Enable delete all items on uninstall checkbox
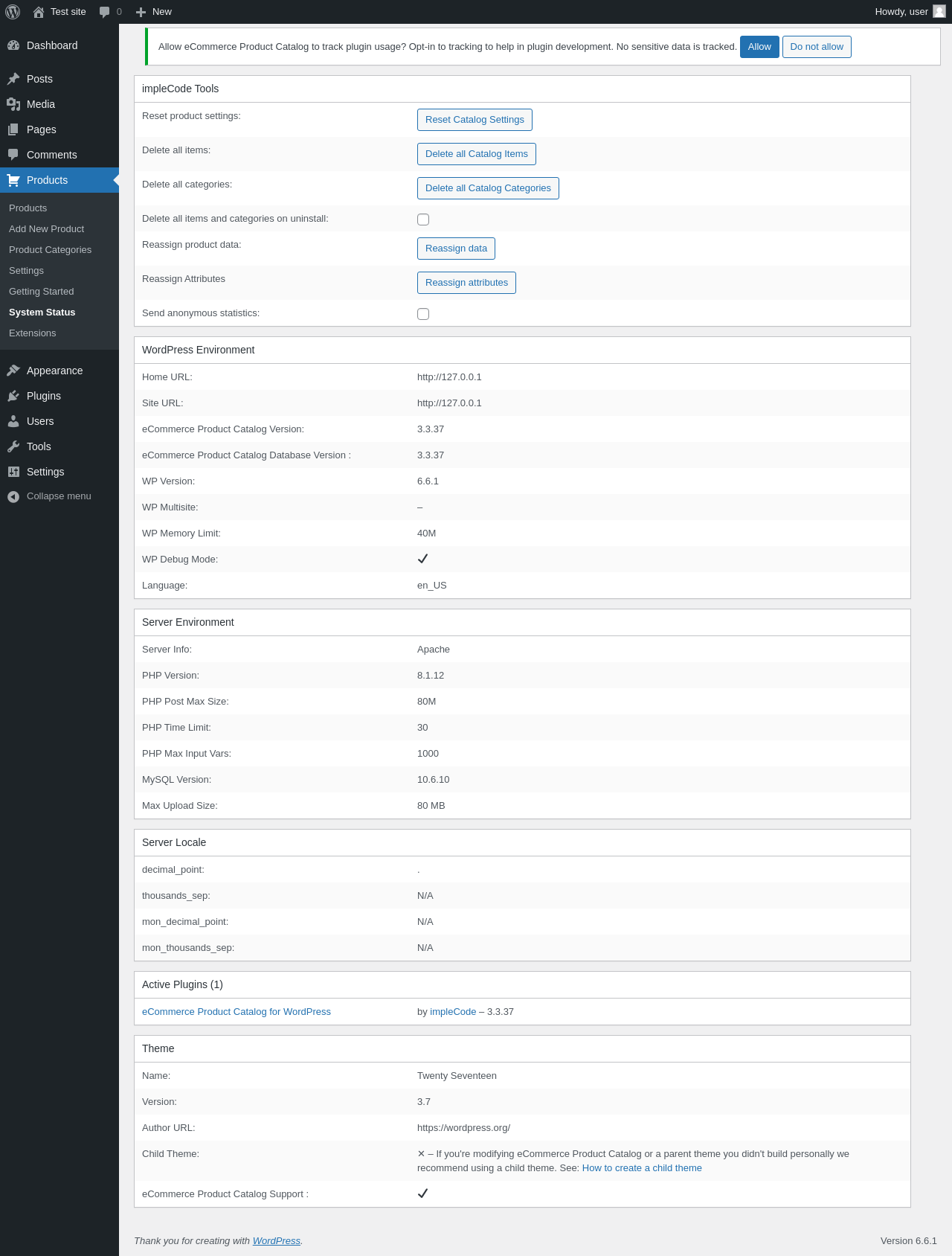952x1256 pixels. pos(423,220)
